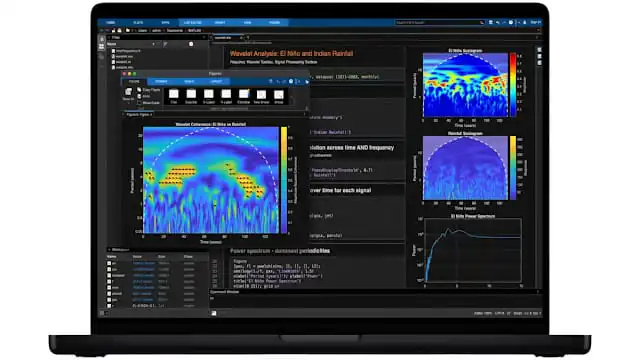This screenshot has width=640, height=360.
Task: Click the Copy Figure icon
Action: click(139, 89)
